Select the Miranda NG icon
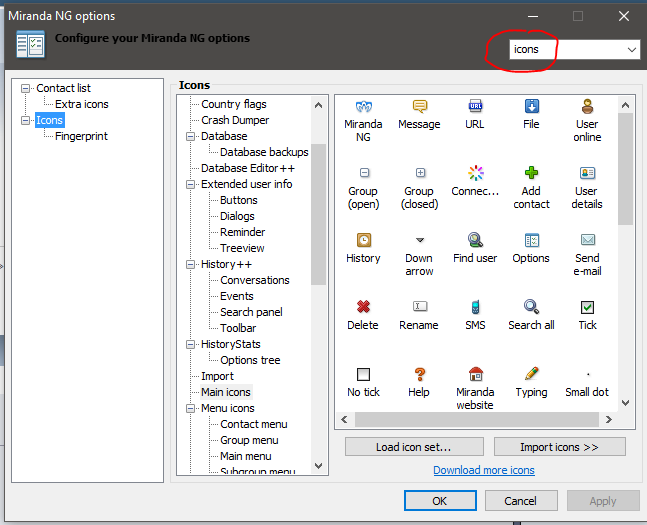Image resolution: width=647 pixels, height=525 pixels. [x=364, y=106]
